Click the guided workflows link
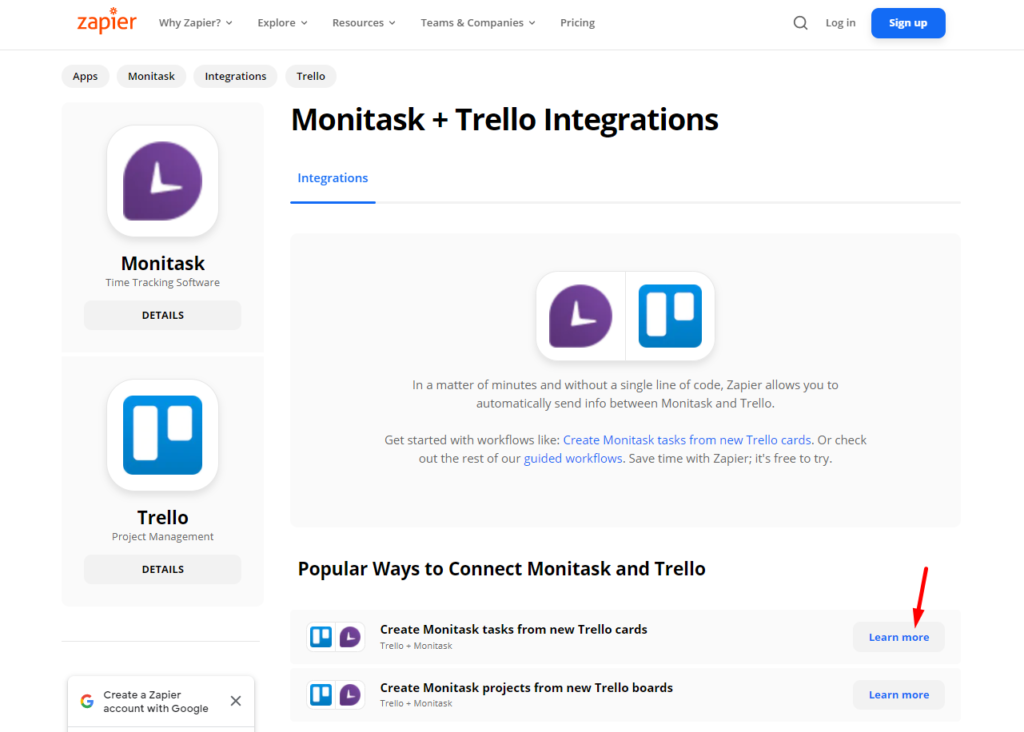 (572, 459)
